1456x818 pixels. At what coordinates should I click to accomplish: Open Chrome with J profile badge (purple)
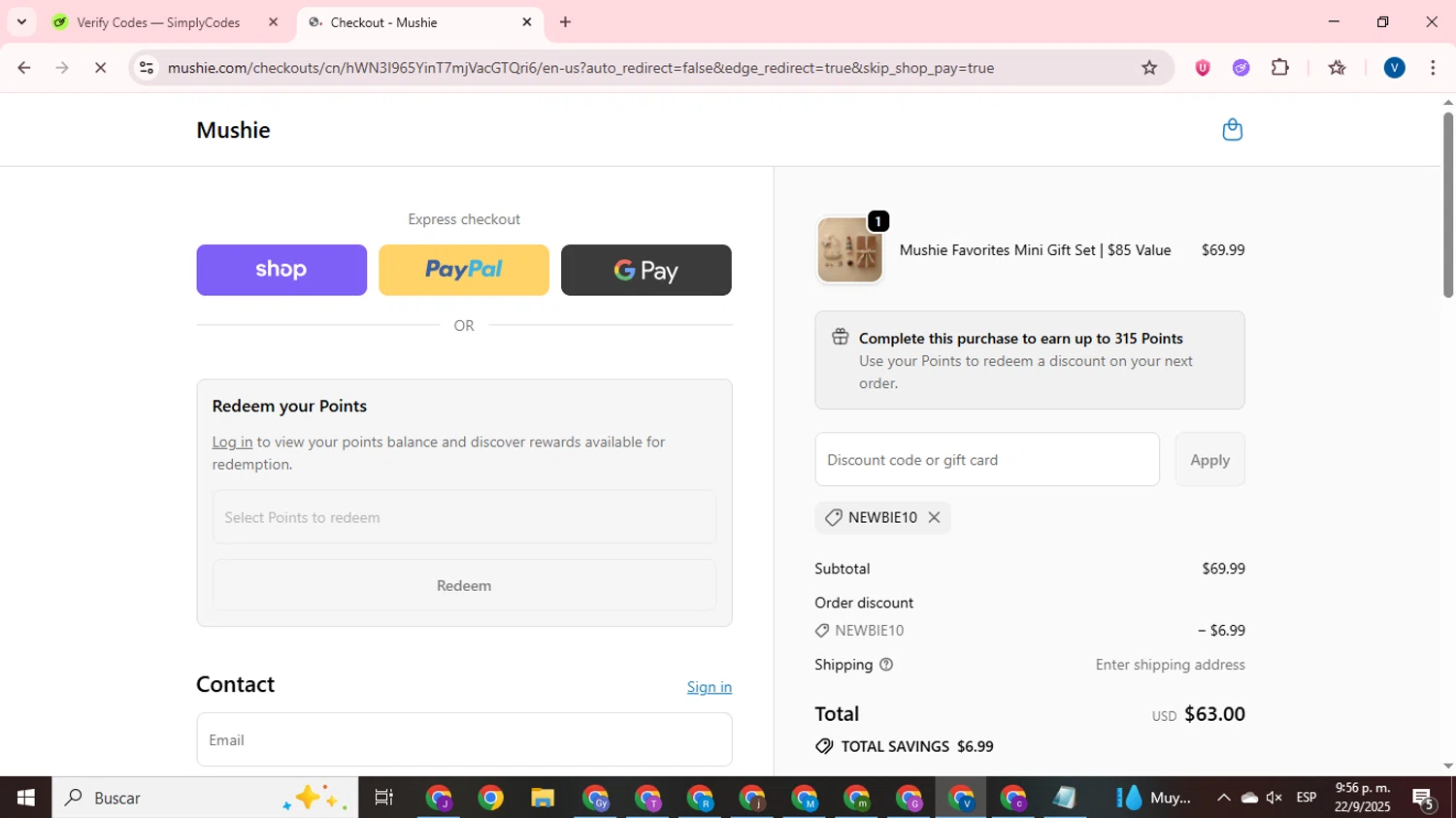438,798
